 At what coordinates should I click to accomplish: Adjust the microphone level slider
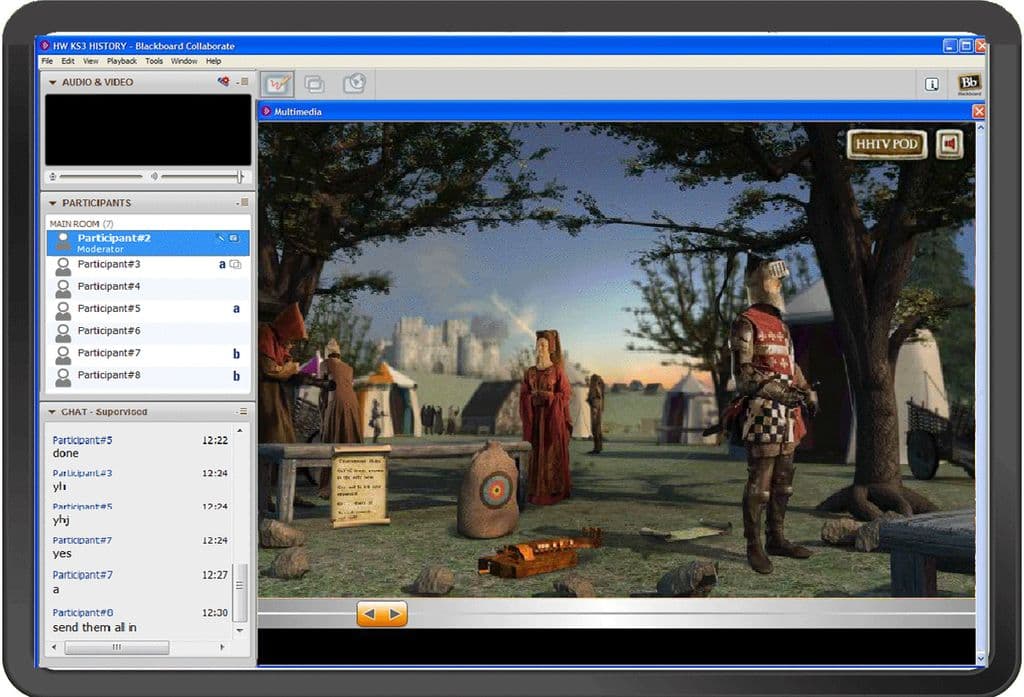(101, 176)
